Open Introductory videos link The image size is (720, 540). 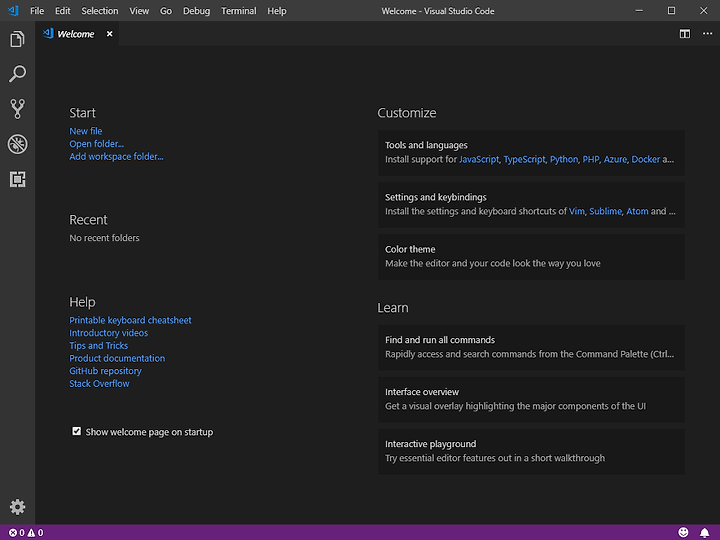[108, 333]
